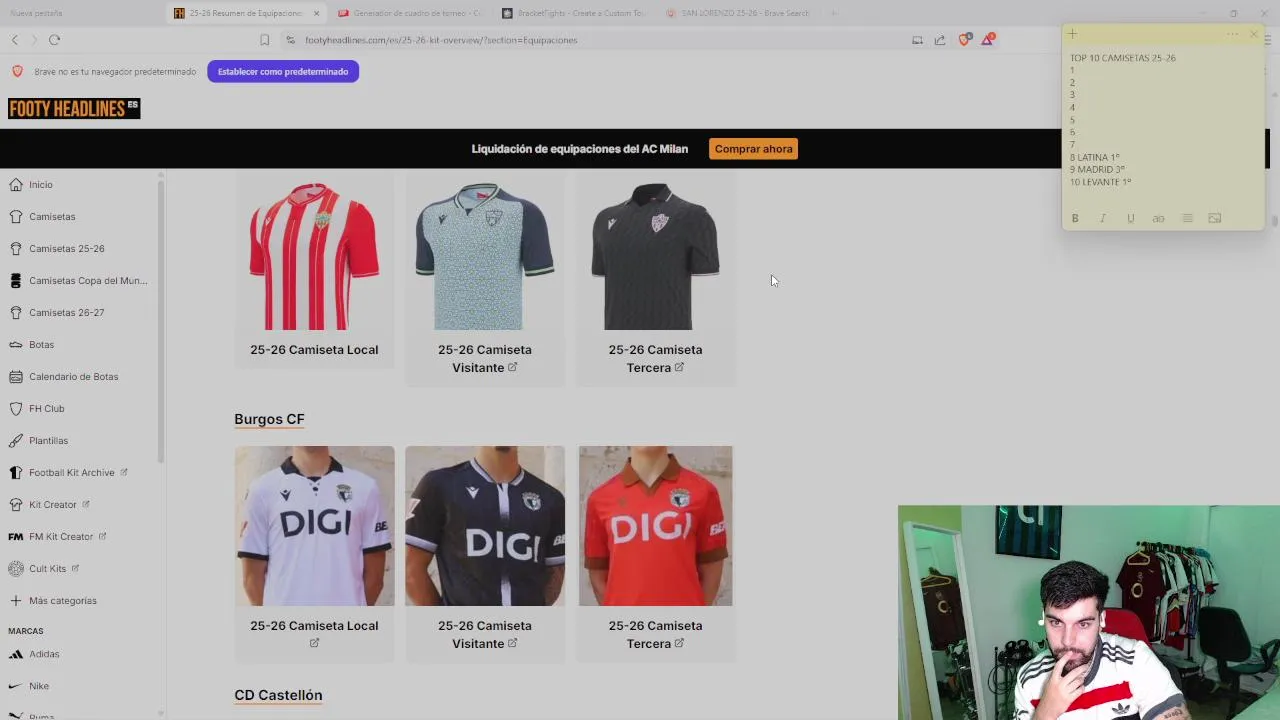Click the footyheadlines.com URL address field
Screen dimensions: 1280x720
pyautogui.click(x=441, y=40)
